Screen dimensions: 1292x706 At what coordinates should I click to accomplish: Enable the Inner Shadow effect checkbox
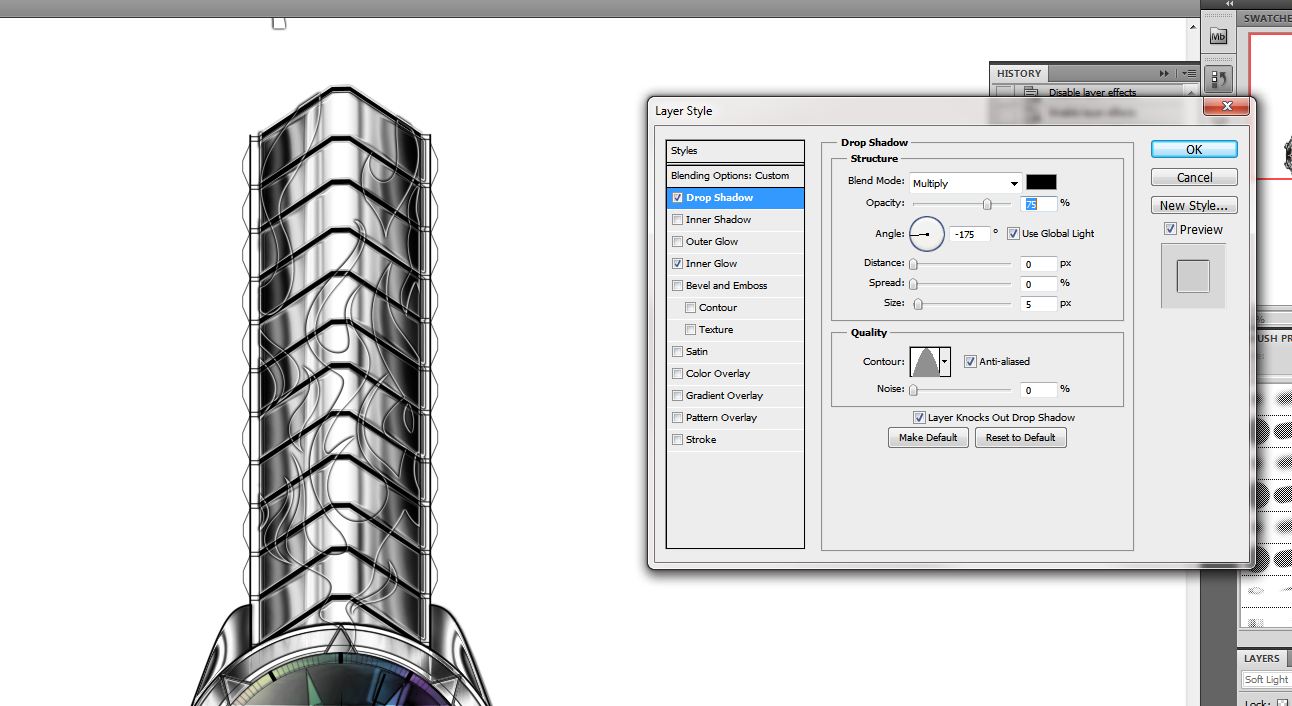pyautogui.click(x=678, y=220)
